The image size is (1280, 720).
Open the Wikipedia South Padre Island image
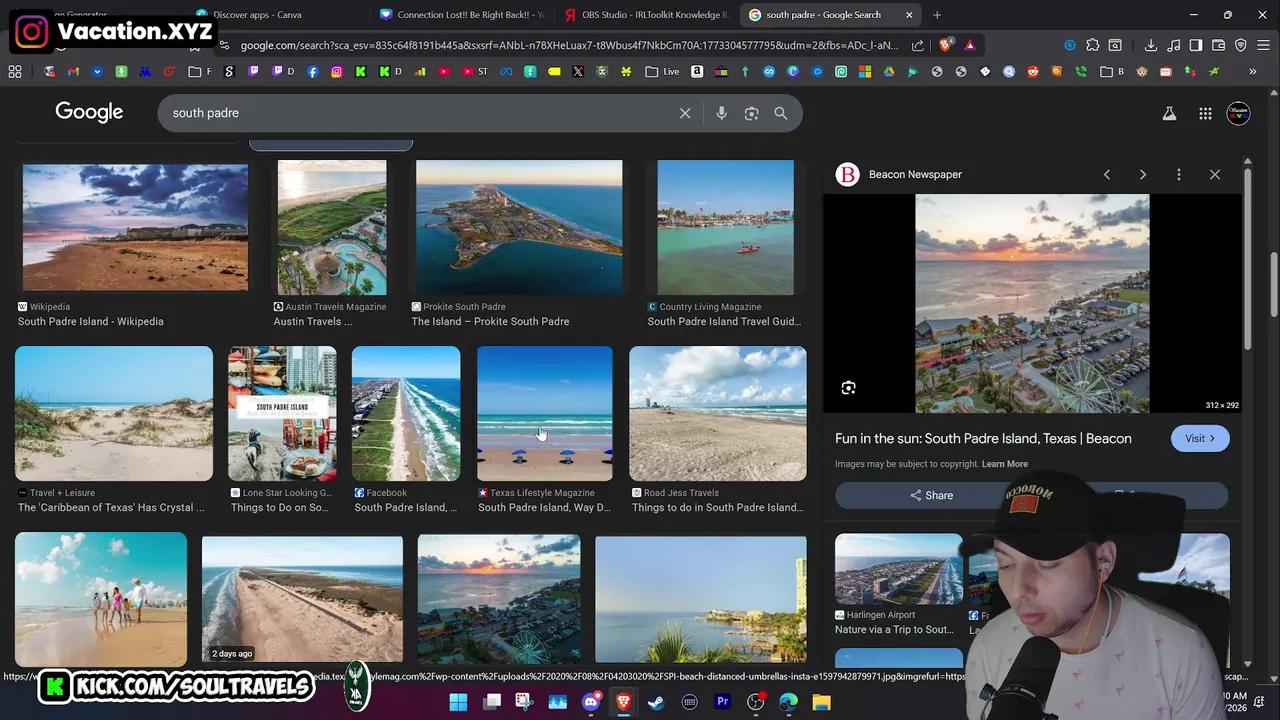click(135, 228)
